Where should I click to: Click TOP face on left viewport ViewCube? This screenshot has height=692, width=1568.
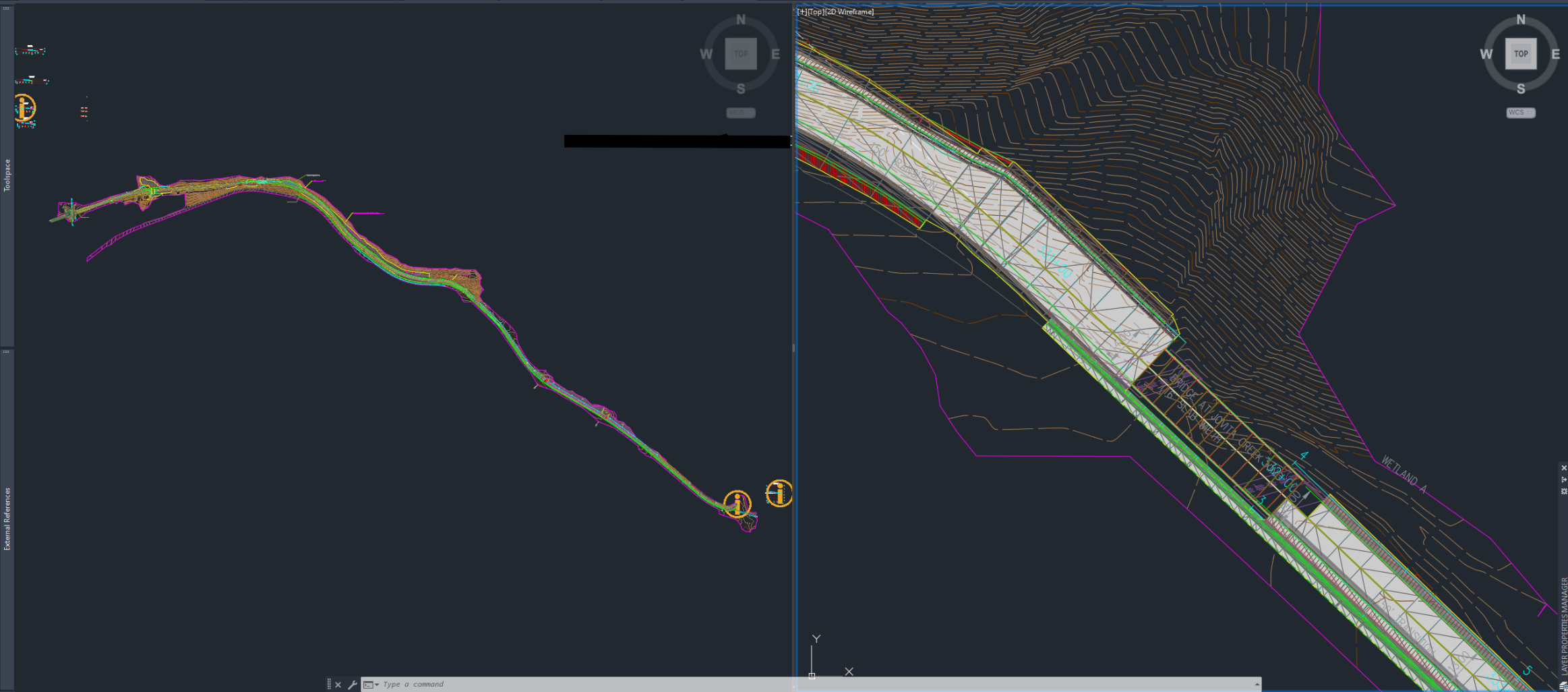[x=741, y=54]
